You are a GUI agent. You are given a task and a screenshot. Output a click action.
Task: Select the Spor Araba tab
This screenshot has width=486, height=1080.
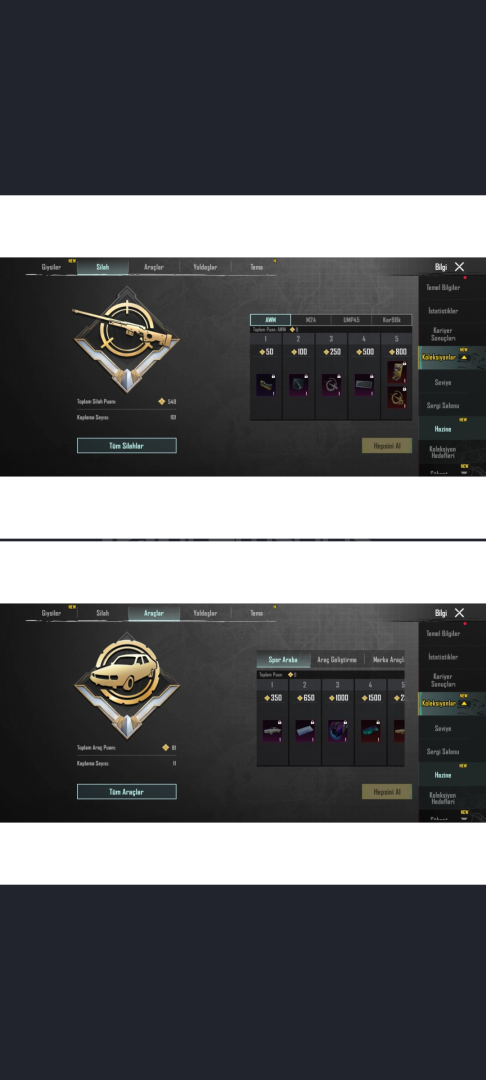283,660
